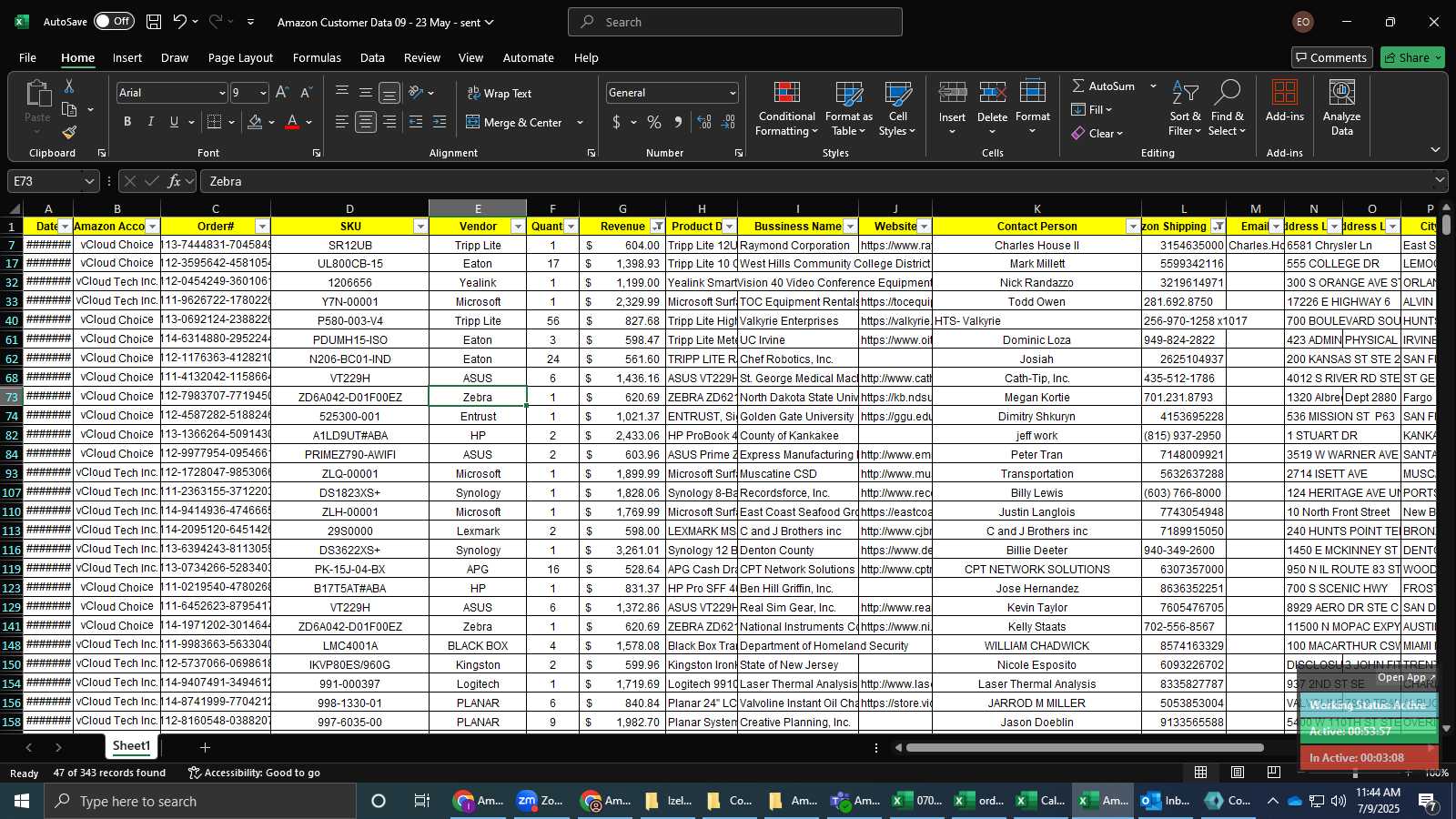Open the Contact Person filter dropdown

(1133, 227)
